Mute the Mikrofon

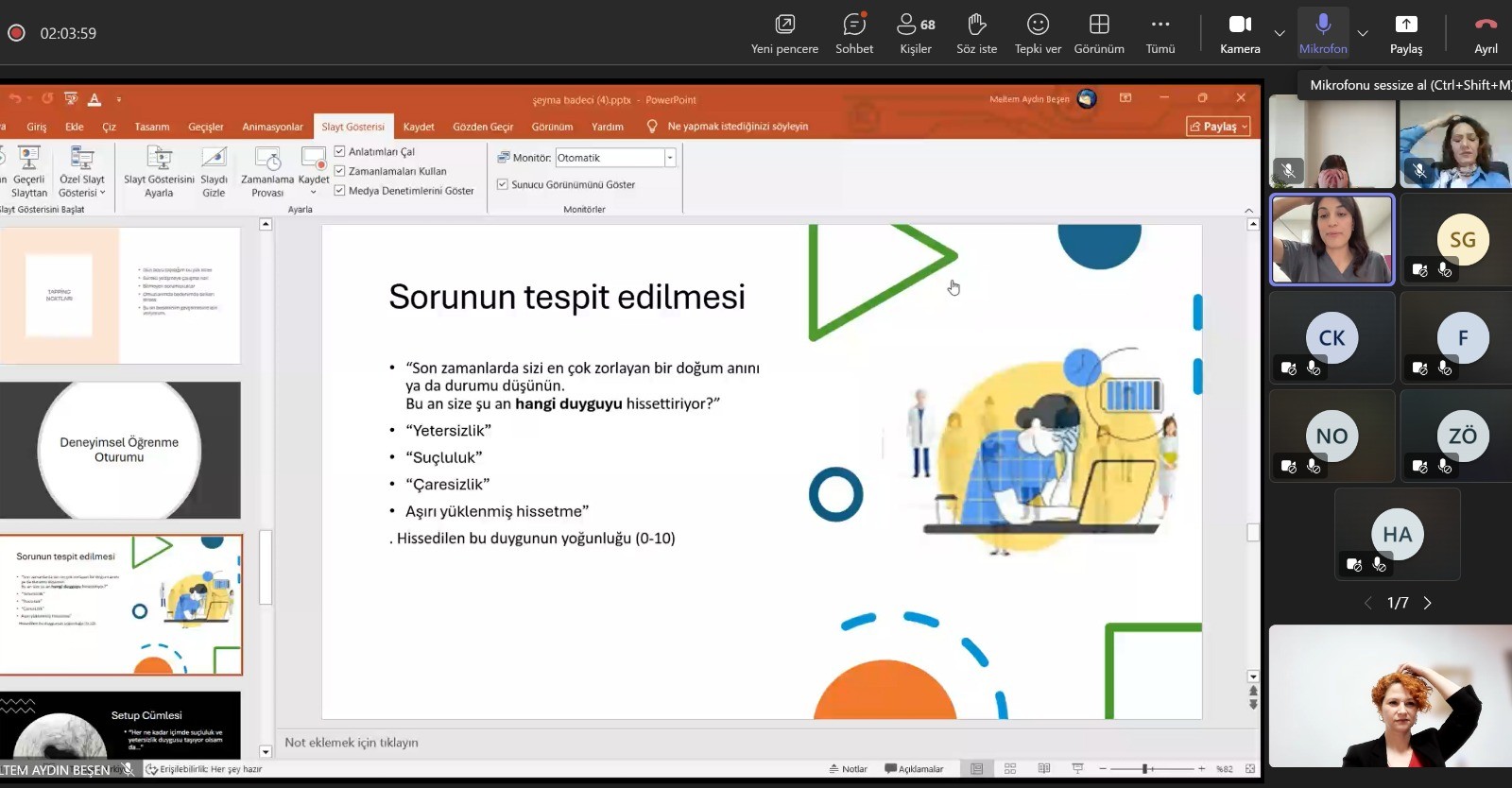pos(1323,33)
